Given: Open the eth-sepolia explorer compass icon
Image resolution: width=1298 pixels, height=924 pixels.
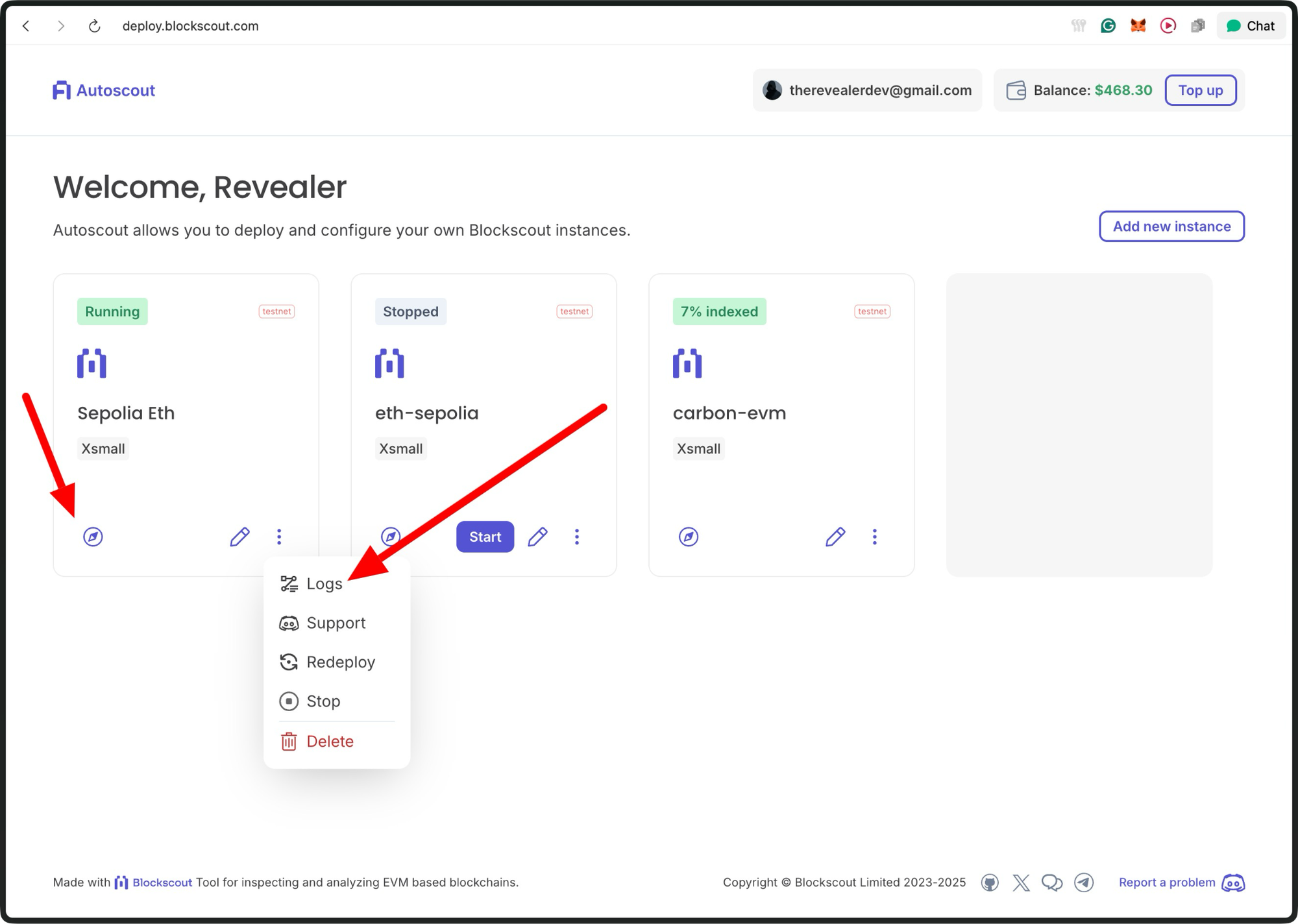Looking at the screenshot, I should pyautogui.click(x=391, y=537).
